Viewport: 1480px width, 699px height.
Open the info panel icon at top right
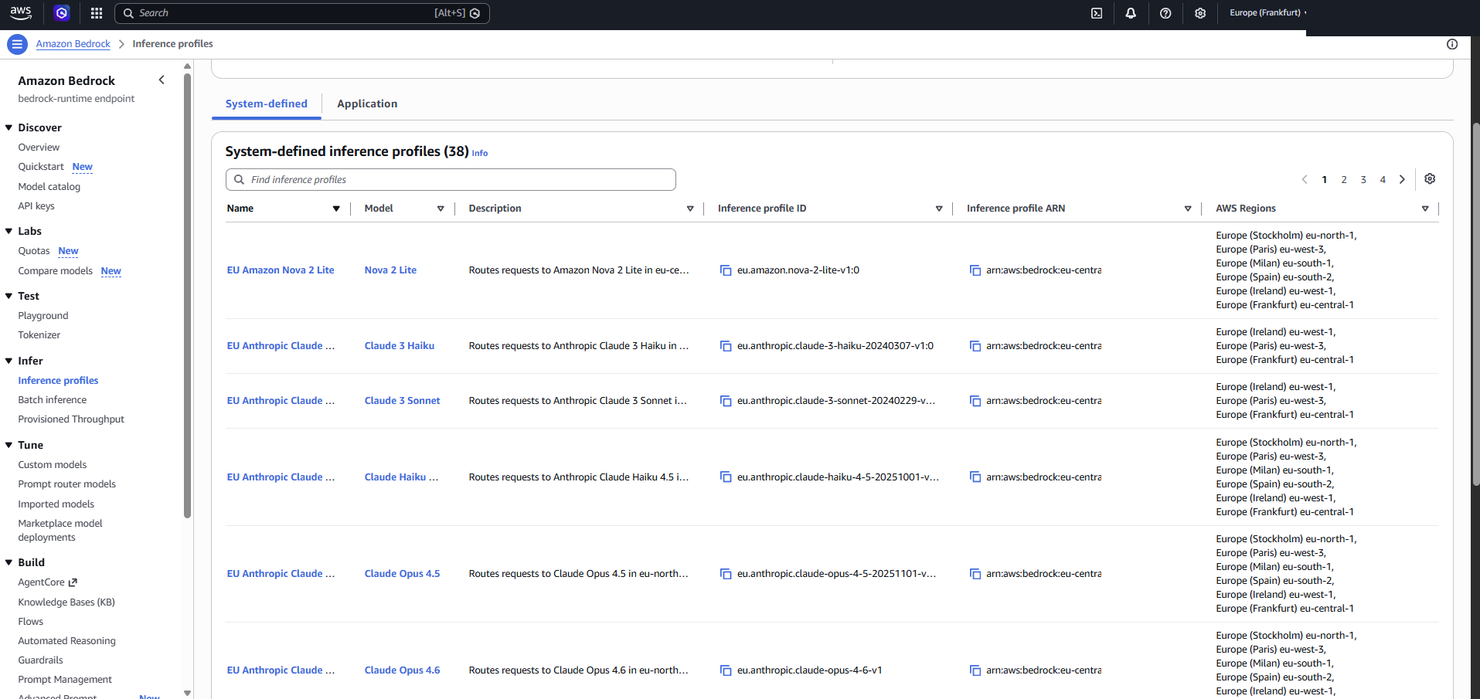(x=1452, y=44)
